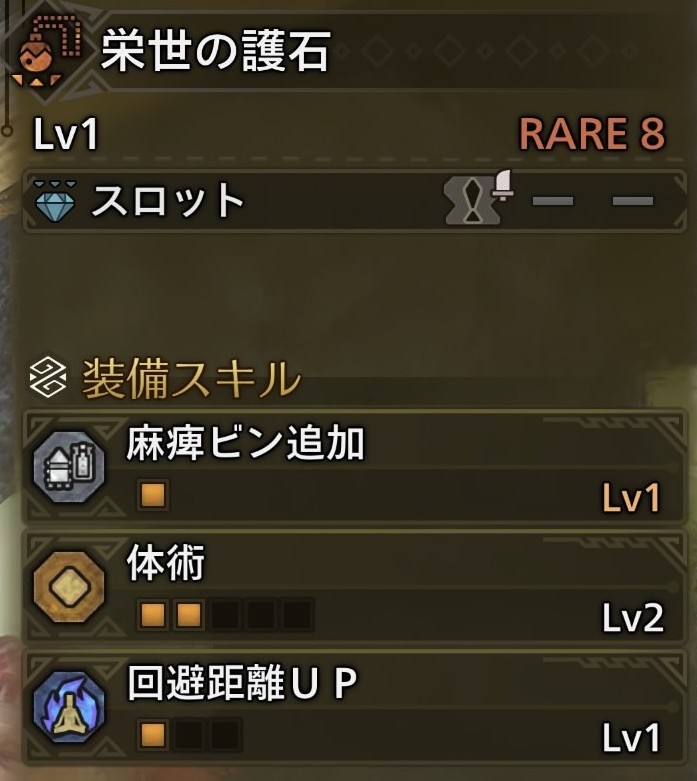Click the last empty pip of 回避距離UP

click(x=225, y=734)
